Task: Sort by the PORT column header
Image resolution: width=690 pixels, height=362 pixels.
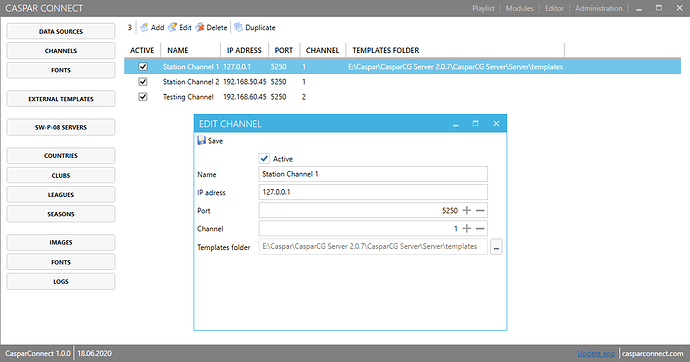Action: click(284, 50)
